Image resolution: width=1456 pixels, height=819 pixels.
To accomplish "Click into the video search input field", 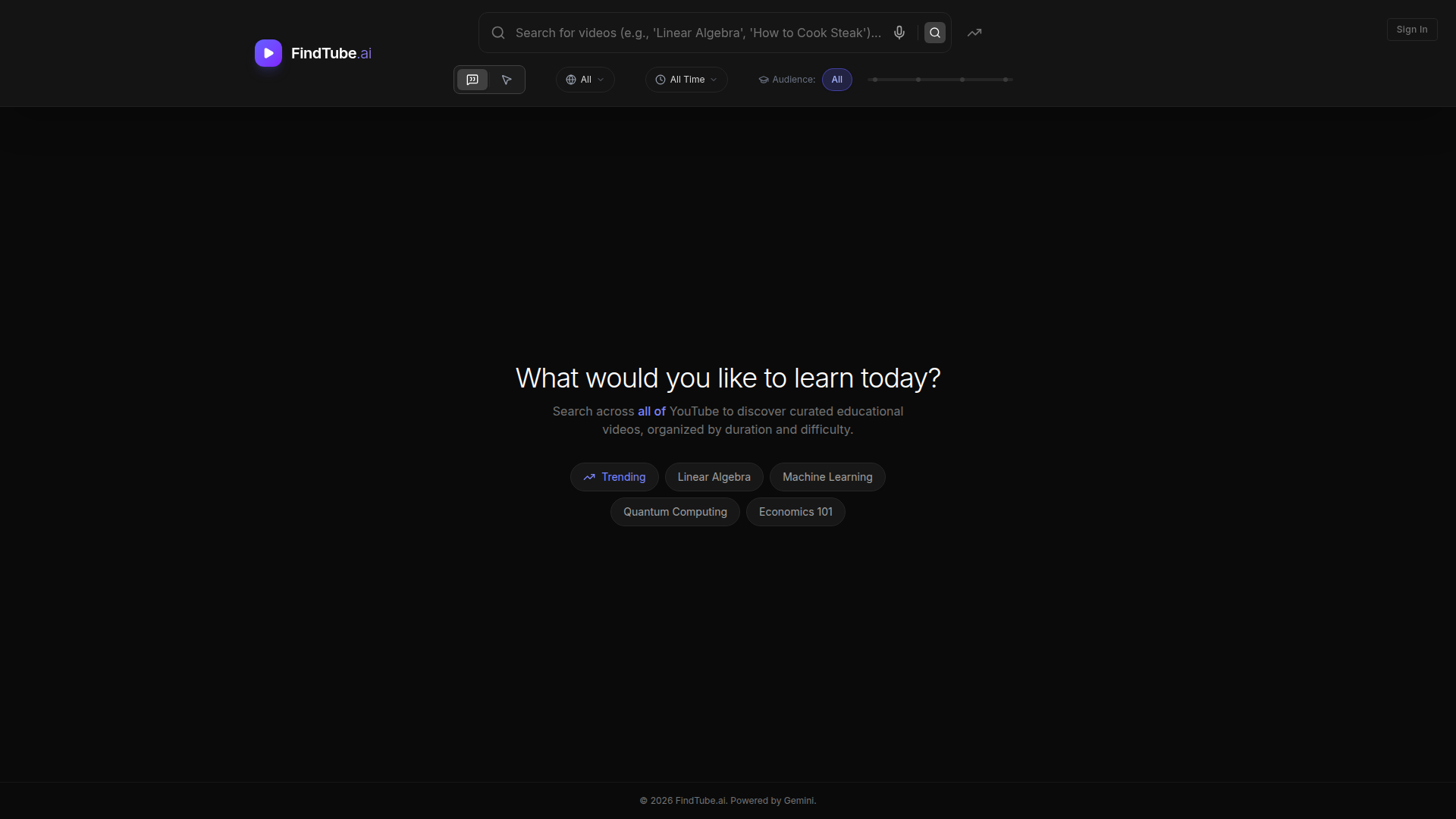I will coord(698,33).
